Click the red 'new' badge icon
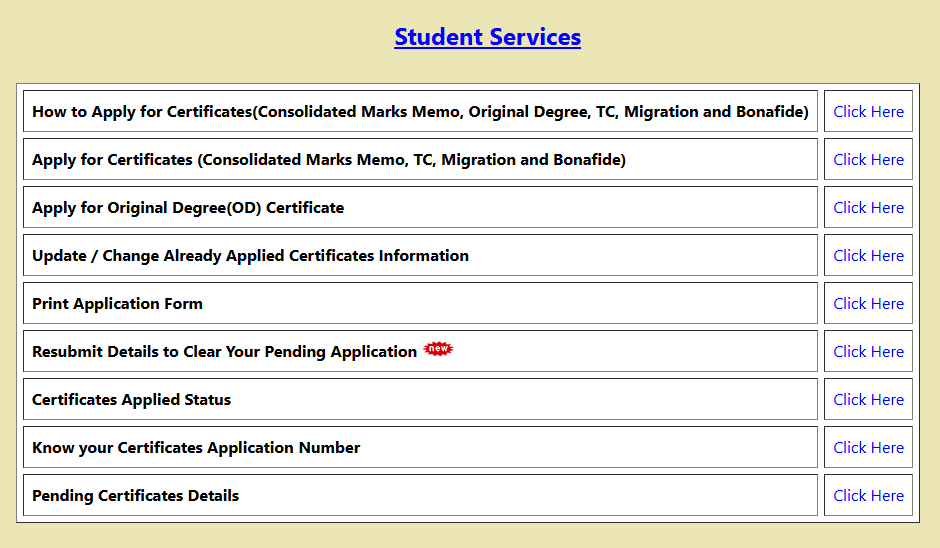The height and width of the screenshot is (548, 940). (x=438, y=349)
